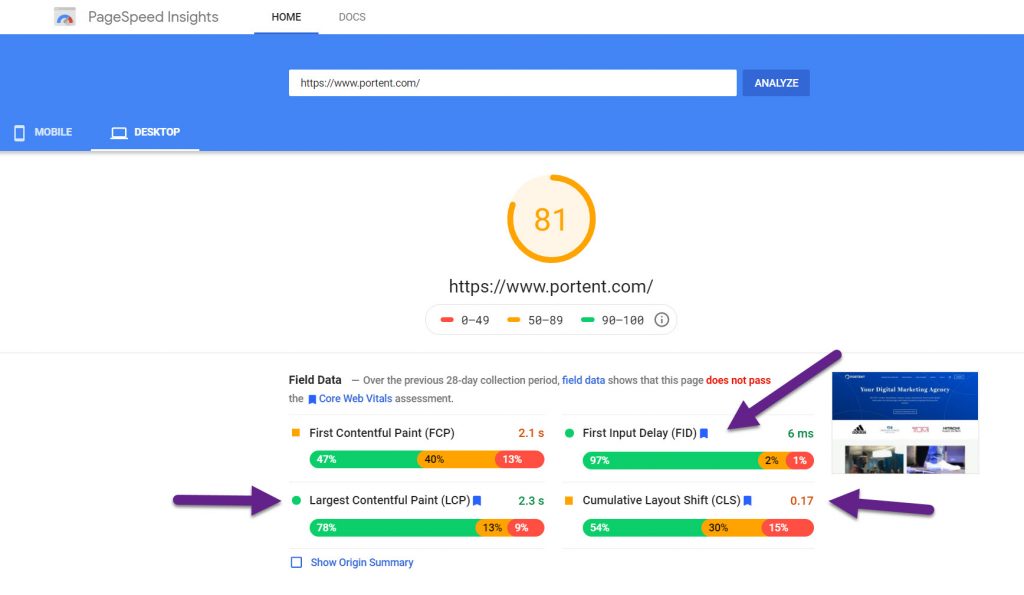The image size is (1024, 595).
Task: Click the First Input Delay (FID) label
Action: click(x=639, y=433)
